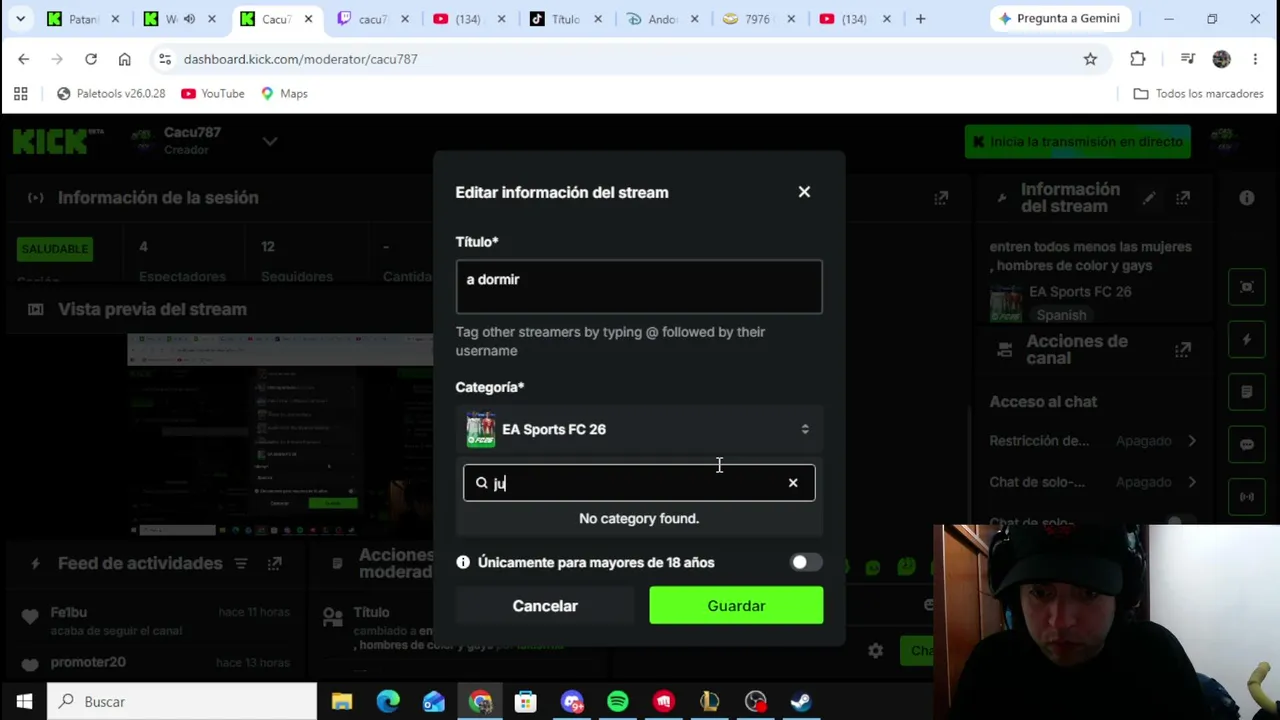Open the Paletools v26.0.28 bookmark
Viewport: 1280px width, 720px height.
click(x=111, y=94)
